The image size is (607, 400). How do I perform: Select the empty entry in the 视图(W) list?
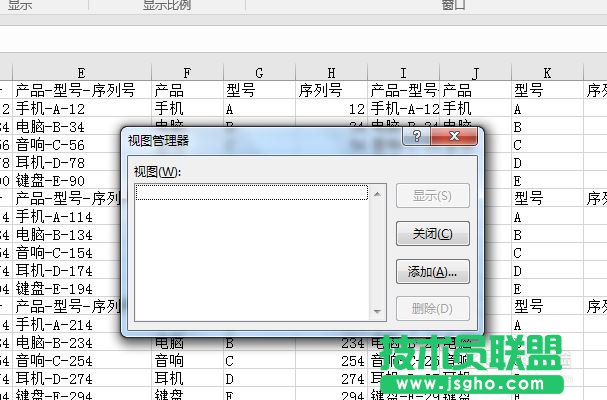252,192
